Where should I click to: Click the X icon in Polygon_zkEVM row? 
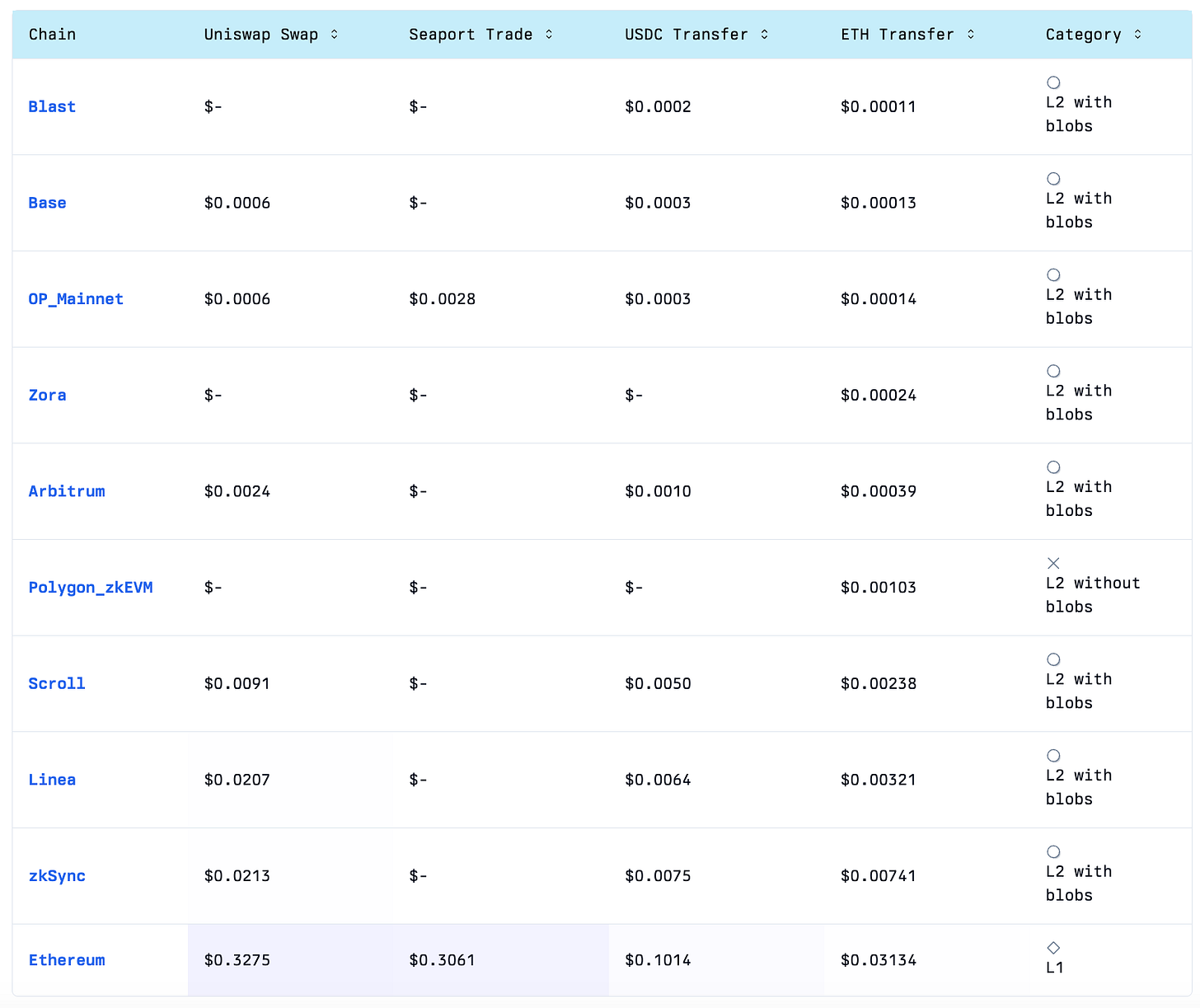pyautogui.click(x=1053, y=564)
